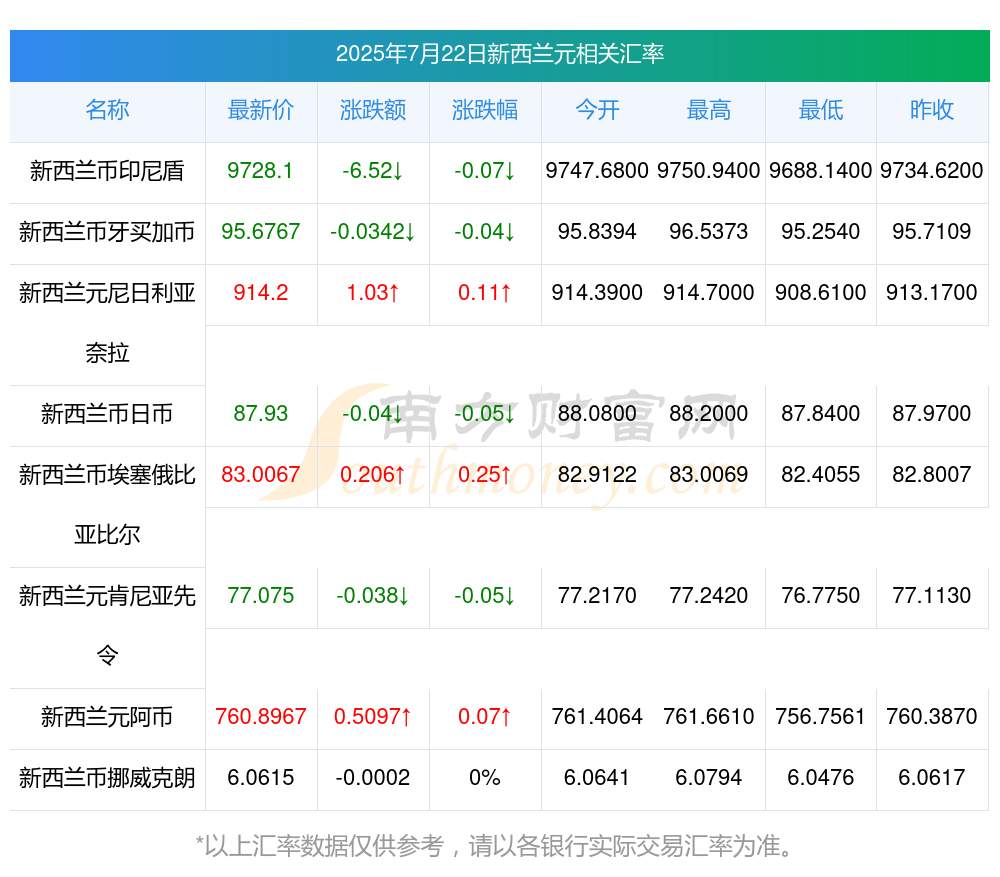This screenshot has height=877, width=1000.
Task: Click change amount -6.52↓
Action: 372,170
